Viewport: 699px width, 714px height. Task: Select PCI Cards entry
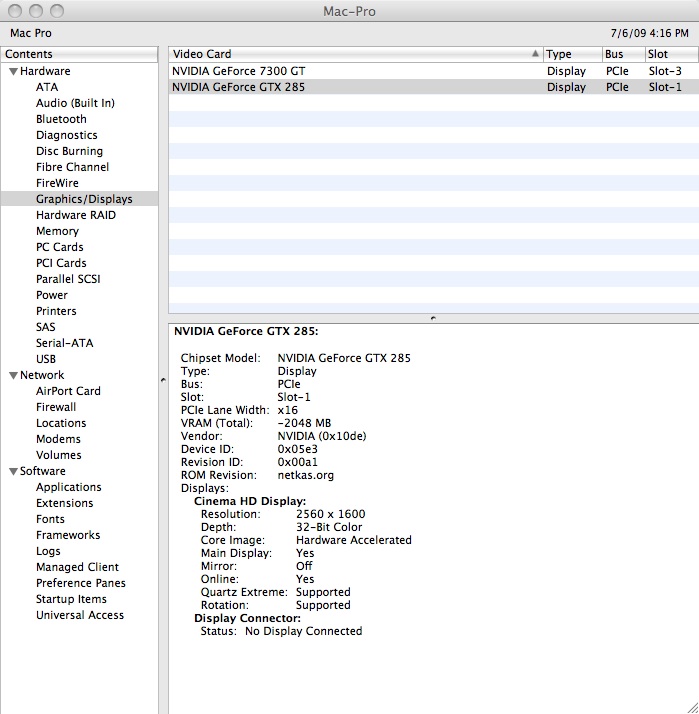61,263
